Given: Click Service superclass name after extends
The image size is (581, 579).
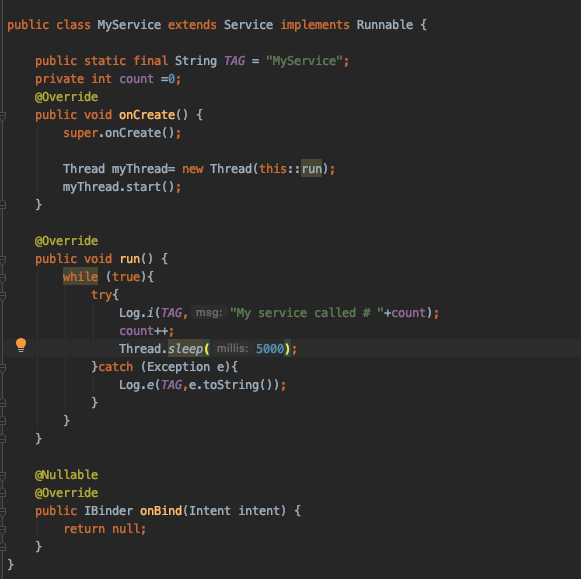Looking at the screenshot, I should click(248, 25).
